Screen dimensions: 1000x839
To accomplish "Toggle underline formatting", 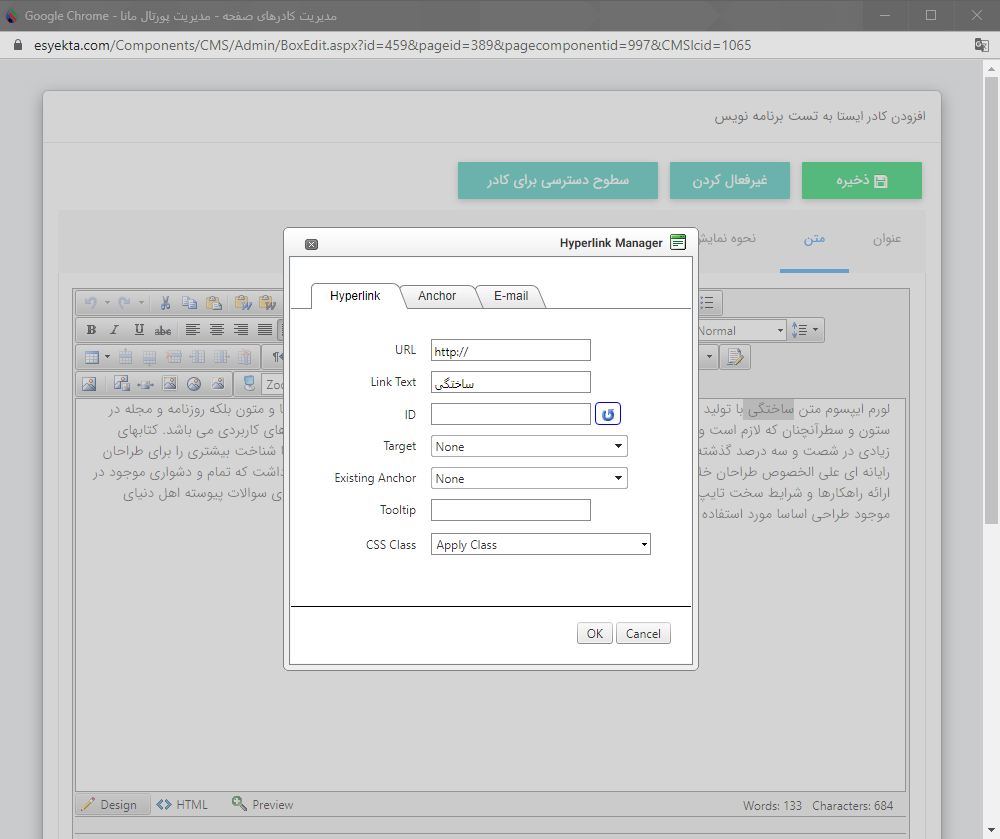I will point(139,330).
